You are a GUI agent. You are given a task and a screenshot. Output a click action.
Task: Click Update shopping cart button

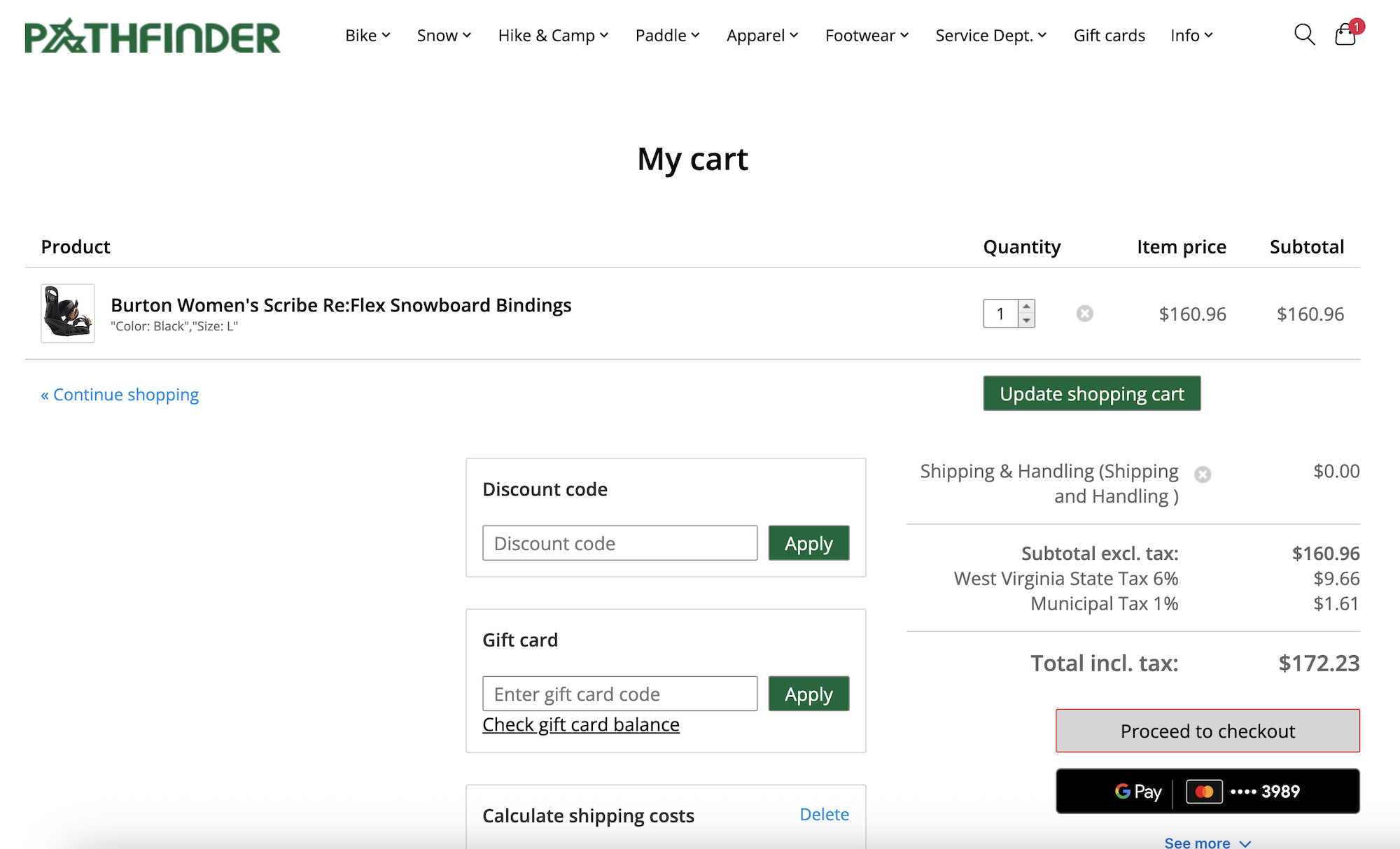[1092, 393]
